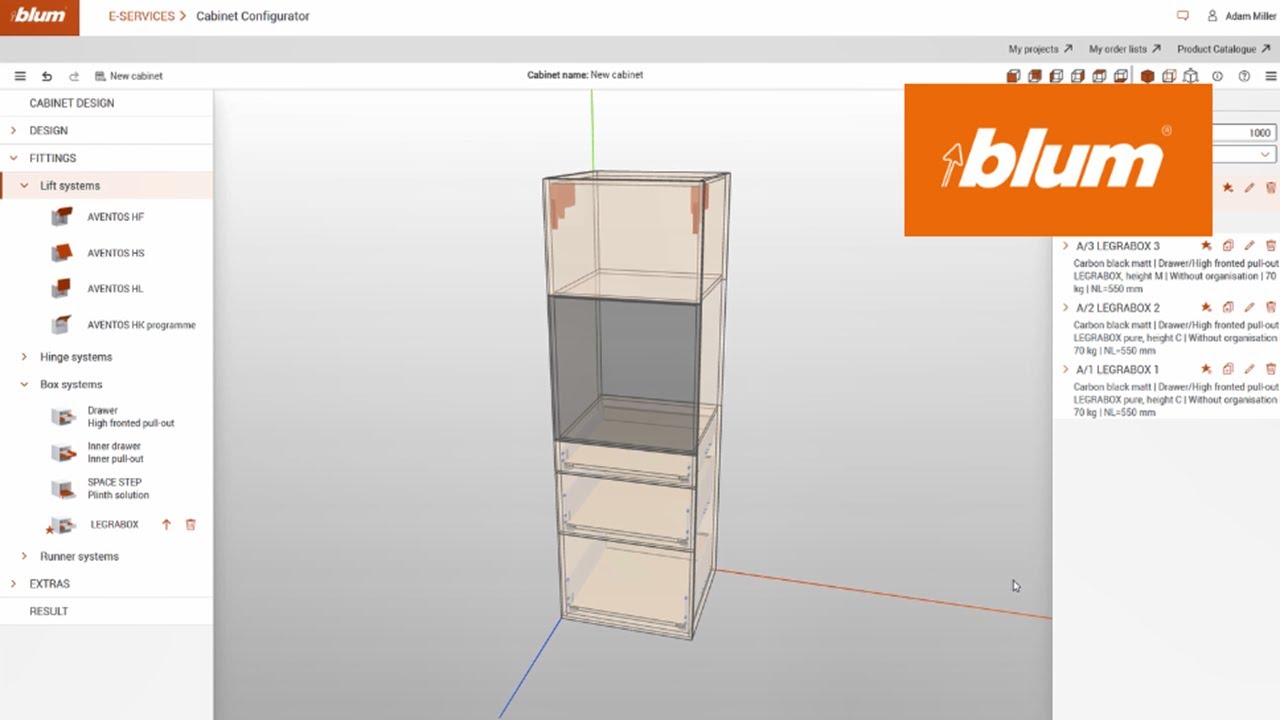Switch to transparent cube display mode
1280x720 pixels.
pyautogui.click(x=1169, y=76)
